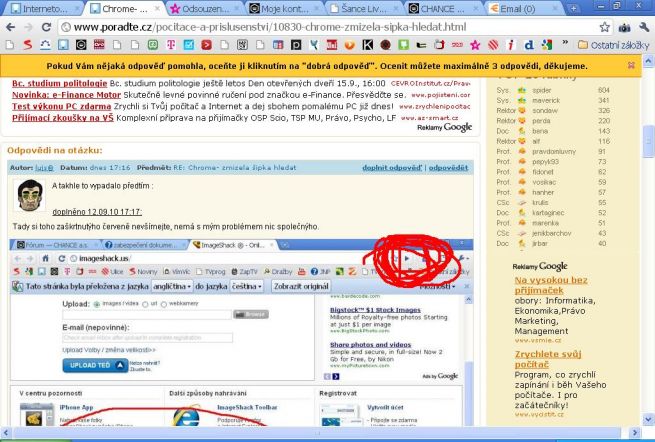This screenshot has height=442, width=655.
Task: Open the Přijímací zkoušky na VŠ link
Action: click(x=63, y=118)
